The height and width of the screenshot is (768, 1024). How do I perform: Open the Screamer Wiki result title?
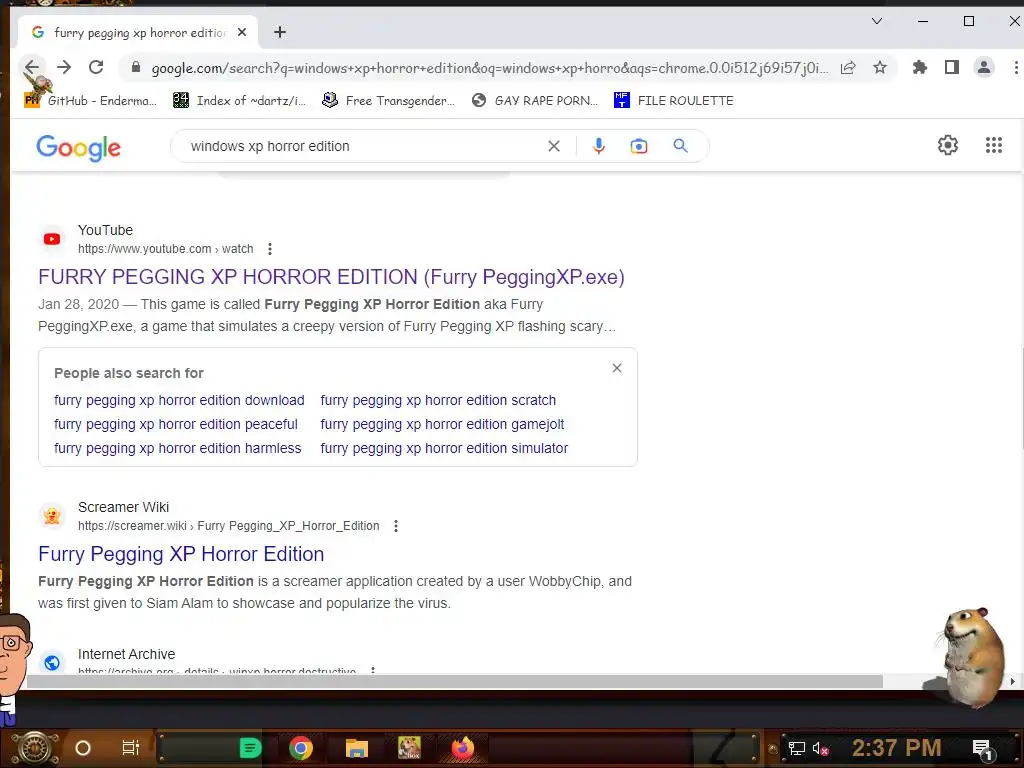[181, 554]
